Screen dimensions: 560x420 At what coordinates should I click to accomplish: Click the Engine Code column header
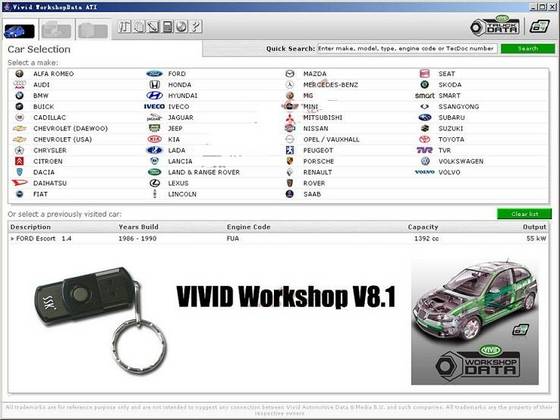tap(249, 227)
